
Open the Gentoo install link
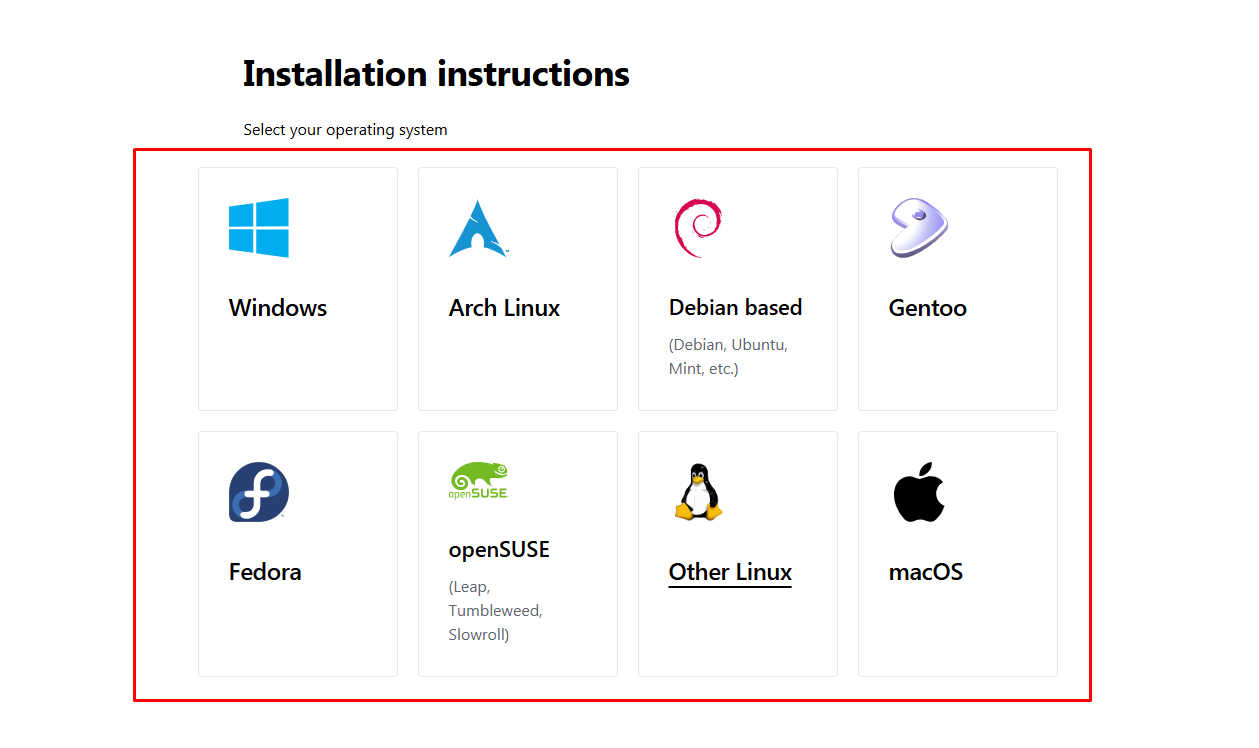point(927,308)
